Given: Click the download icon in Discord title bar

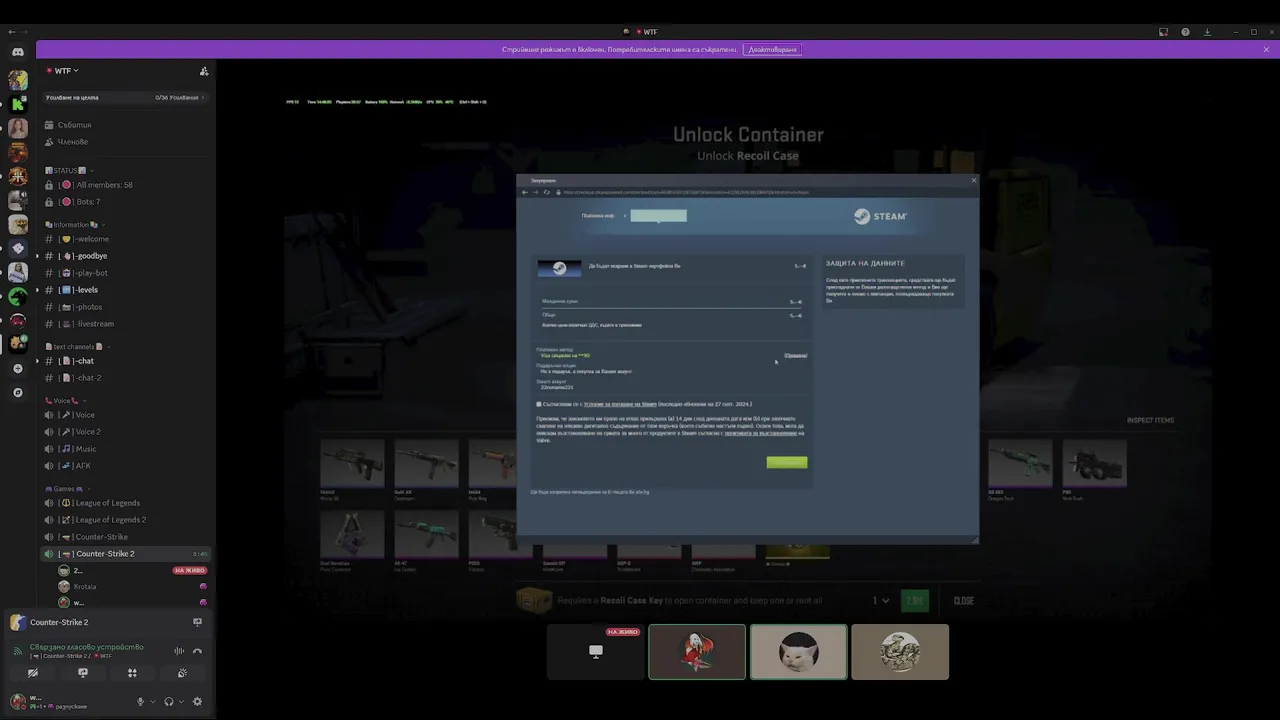Looking at the screenshot, I should coord(1207,32).
